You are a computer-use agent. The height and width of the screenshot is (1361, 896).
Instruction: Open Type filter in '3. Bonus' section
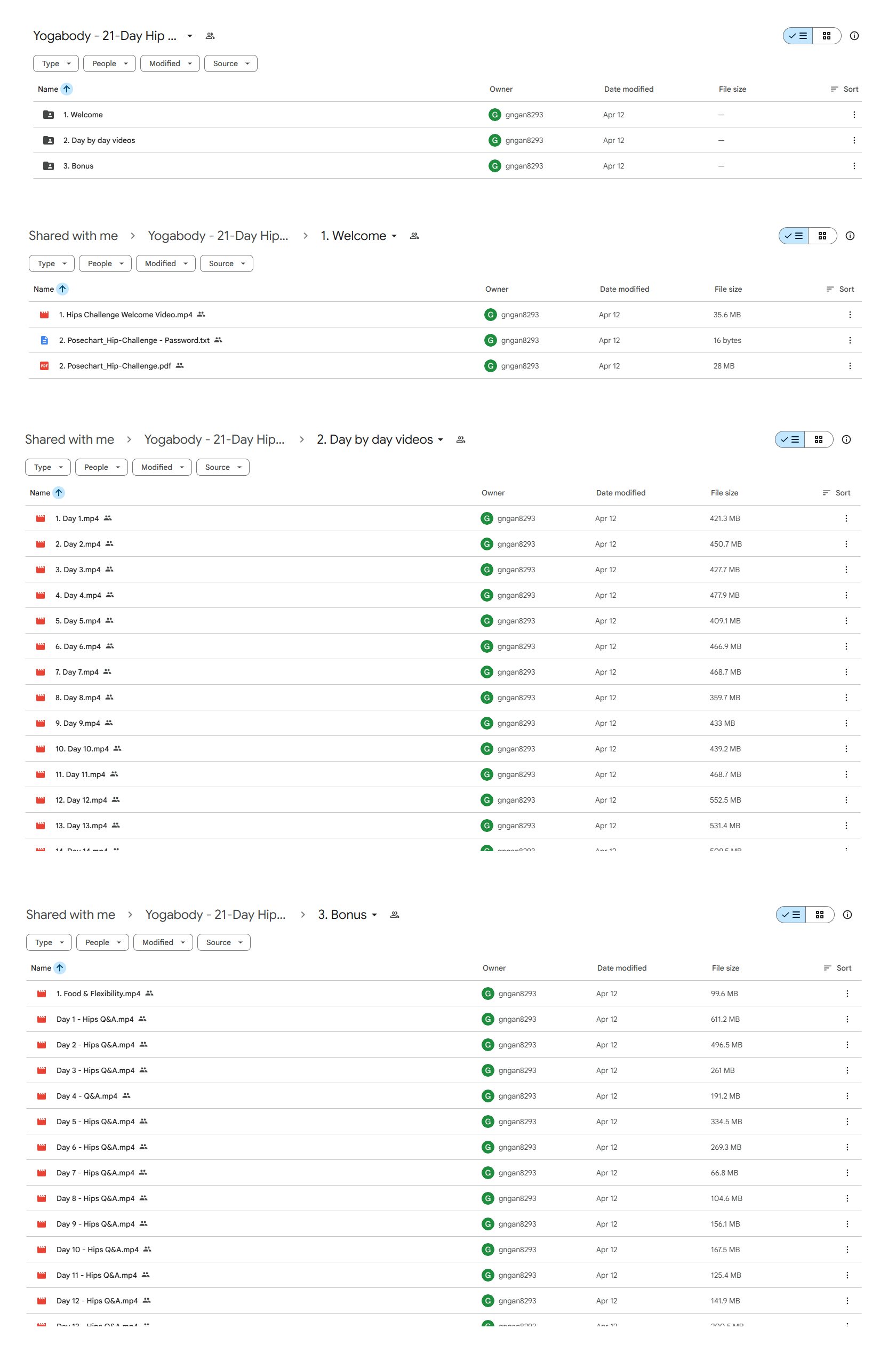click(49, 942)
